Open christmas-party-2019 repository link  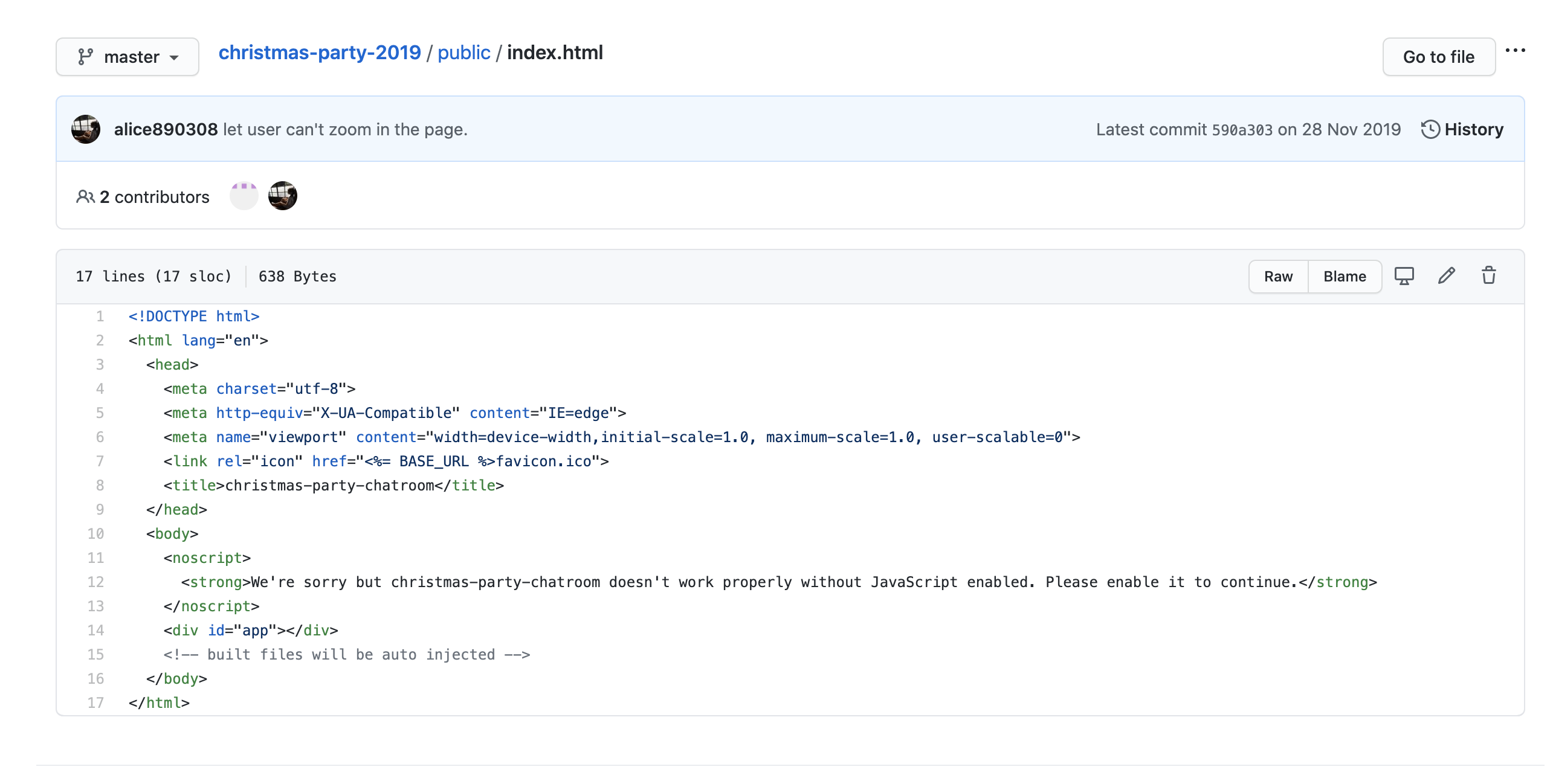click(x=320, y=53)
